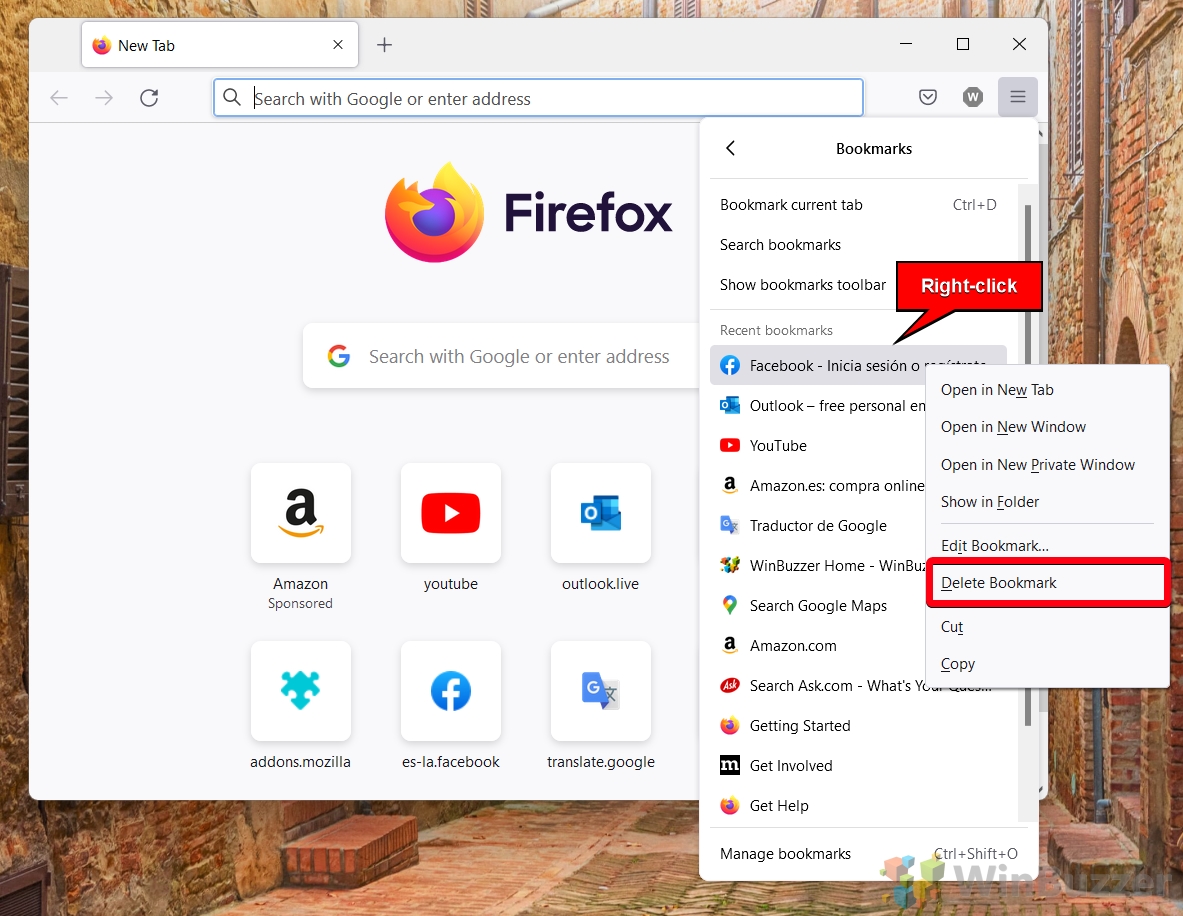Open the outlook.live shortcut tile
This screenshot has height=916, width=1183.
[601, 513]
